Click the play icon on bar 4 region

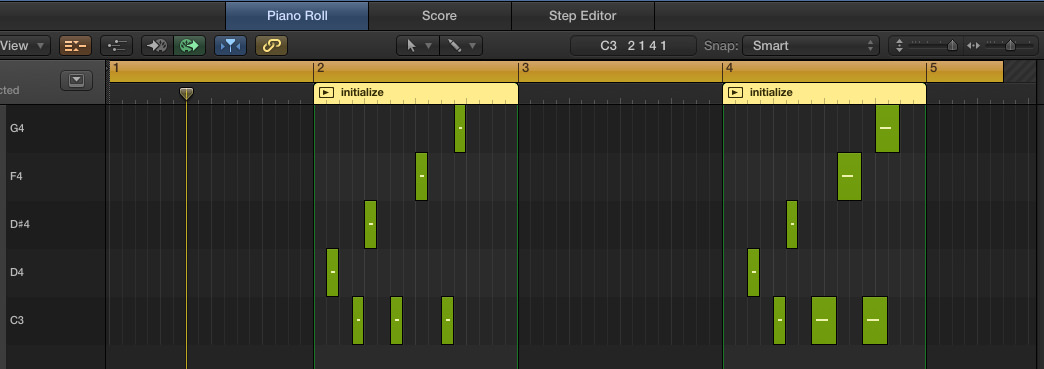[x=735, y=93]
